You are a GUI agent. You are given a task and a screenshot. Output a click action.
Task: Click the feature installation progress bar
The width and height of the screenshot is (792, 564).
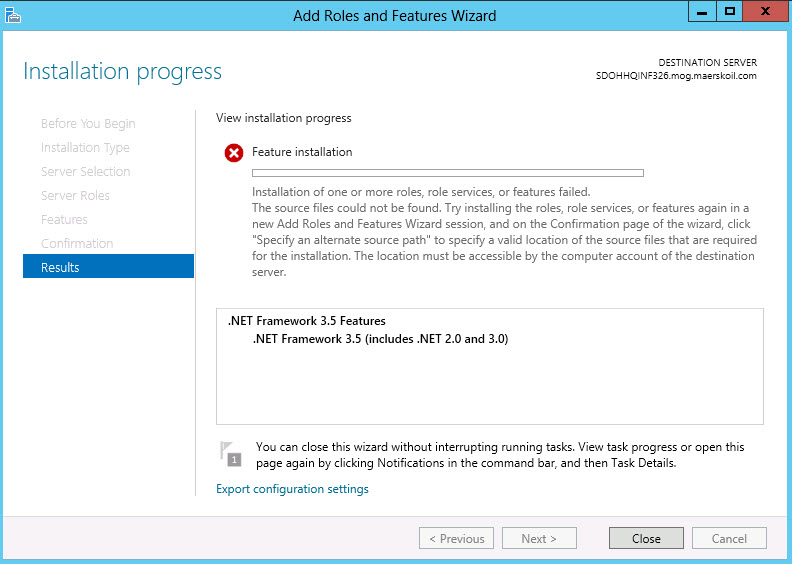447,173
